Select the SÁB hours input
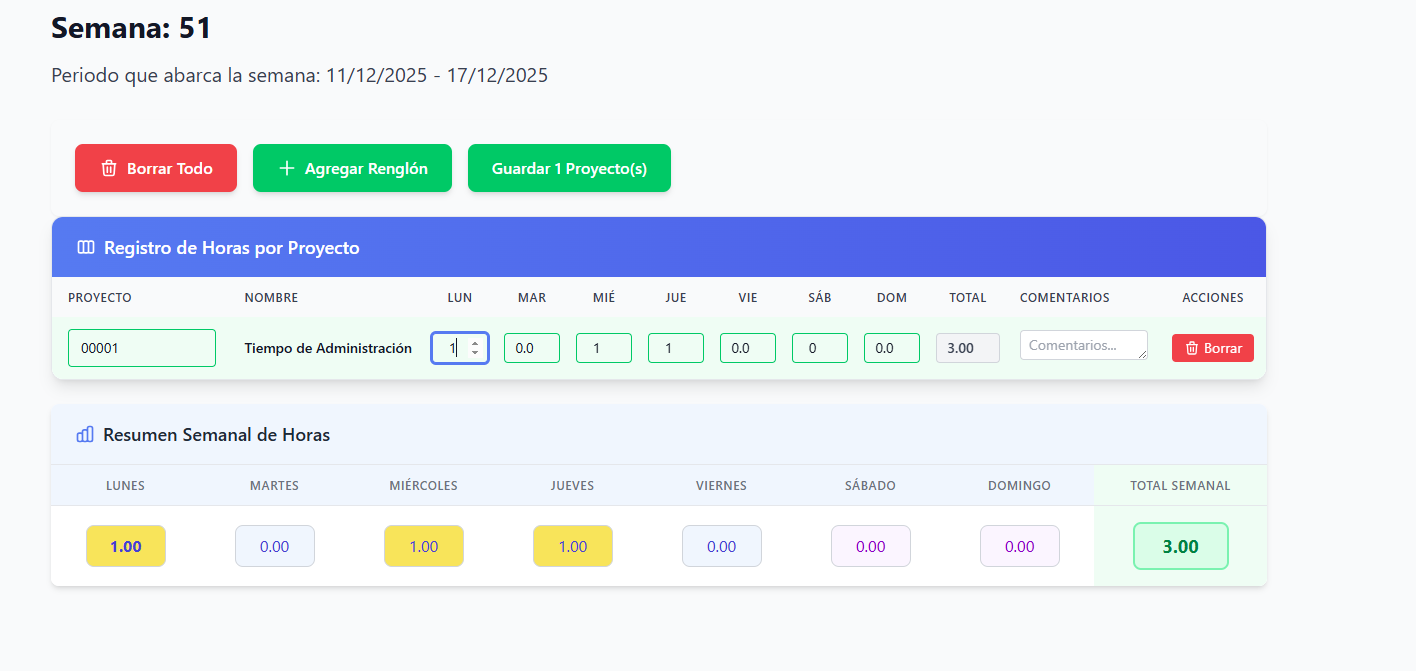1416x671 pixels. point(819,348)
